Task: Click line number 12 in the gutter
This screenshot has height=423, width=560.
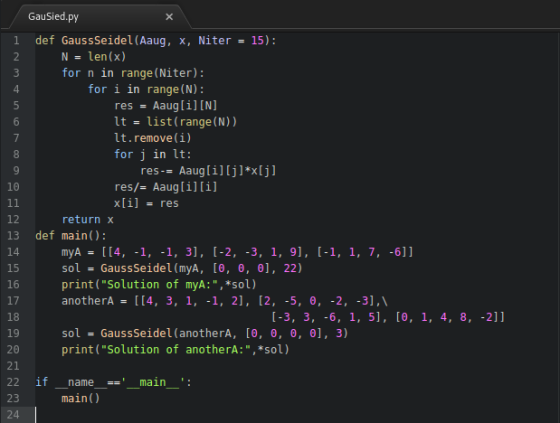Action: pos(13,219)
